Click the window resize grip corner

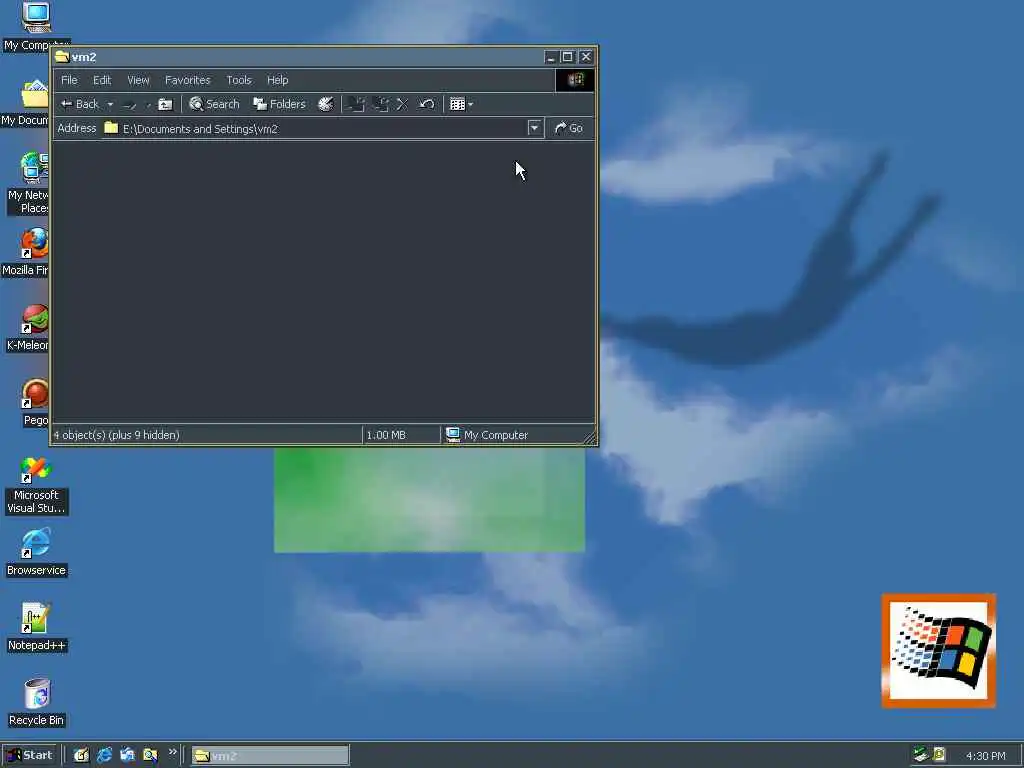click(x=590, y=439)
